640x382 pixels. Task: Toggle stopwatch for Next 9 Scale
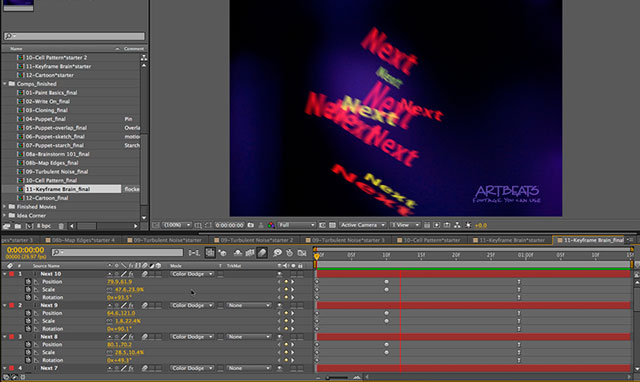coord(28,321)
